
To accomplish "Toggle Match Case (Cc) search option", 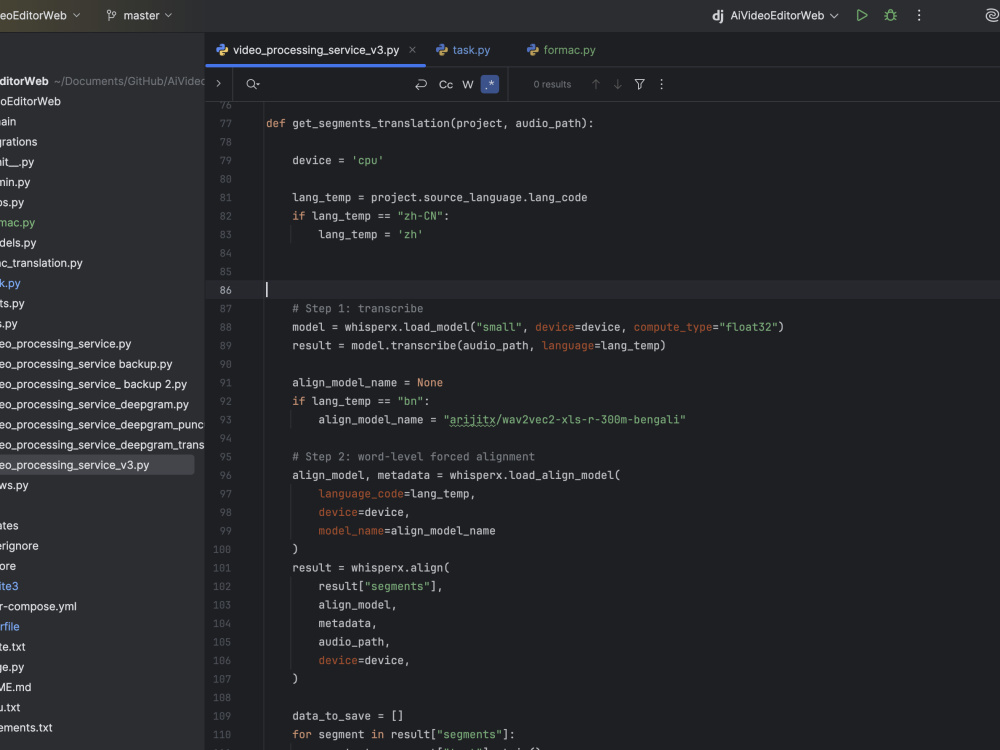I will [x=446, y=84].
